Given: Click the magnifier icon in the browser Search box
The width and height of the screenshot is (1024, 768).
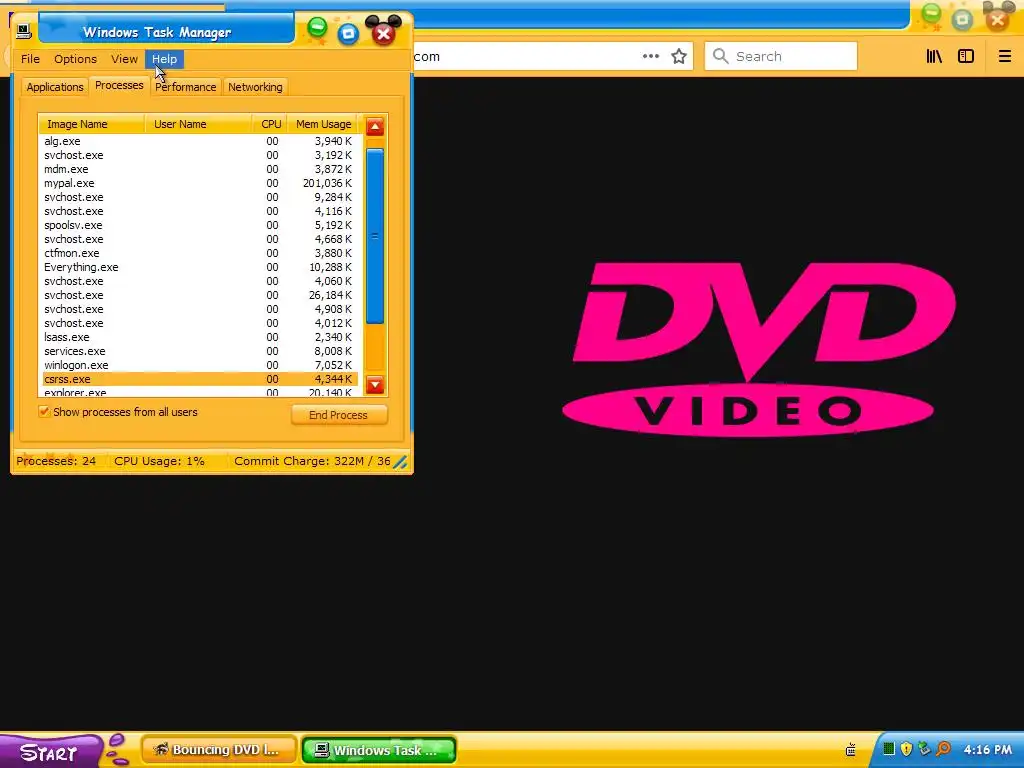Looking at the screenshot, I should coord(720,56).
